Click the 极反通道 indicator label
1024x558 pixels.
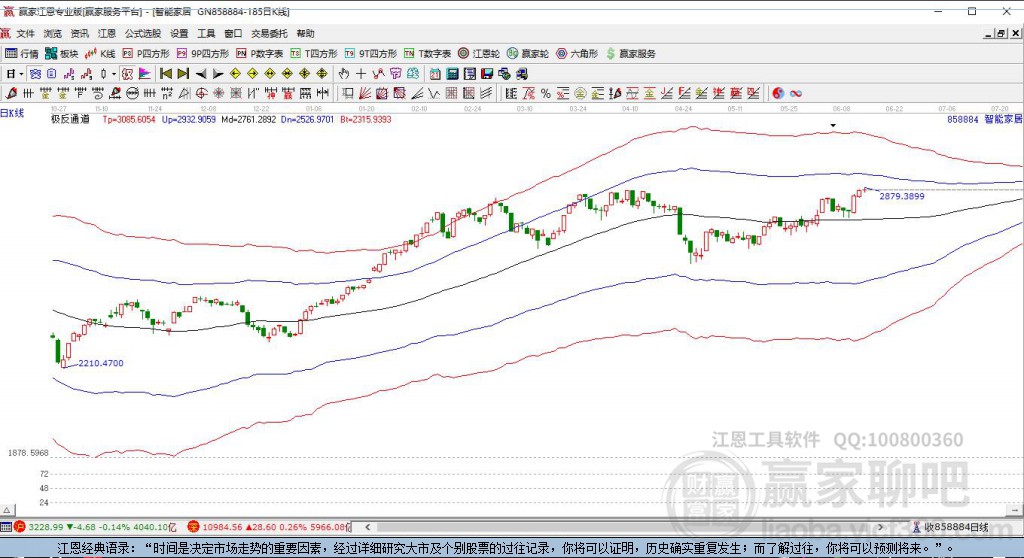click(71, 120)
